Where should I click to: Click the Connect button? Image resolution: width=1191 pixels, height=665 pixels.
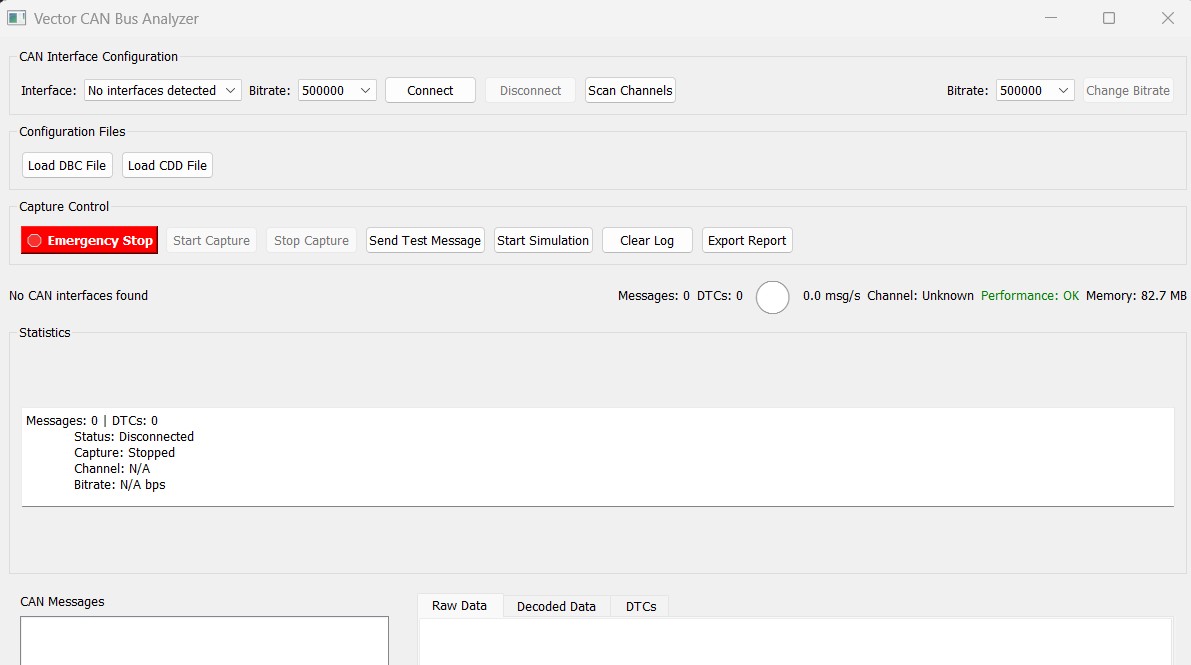click(x=430, y=91)
